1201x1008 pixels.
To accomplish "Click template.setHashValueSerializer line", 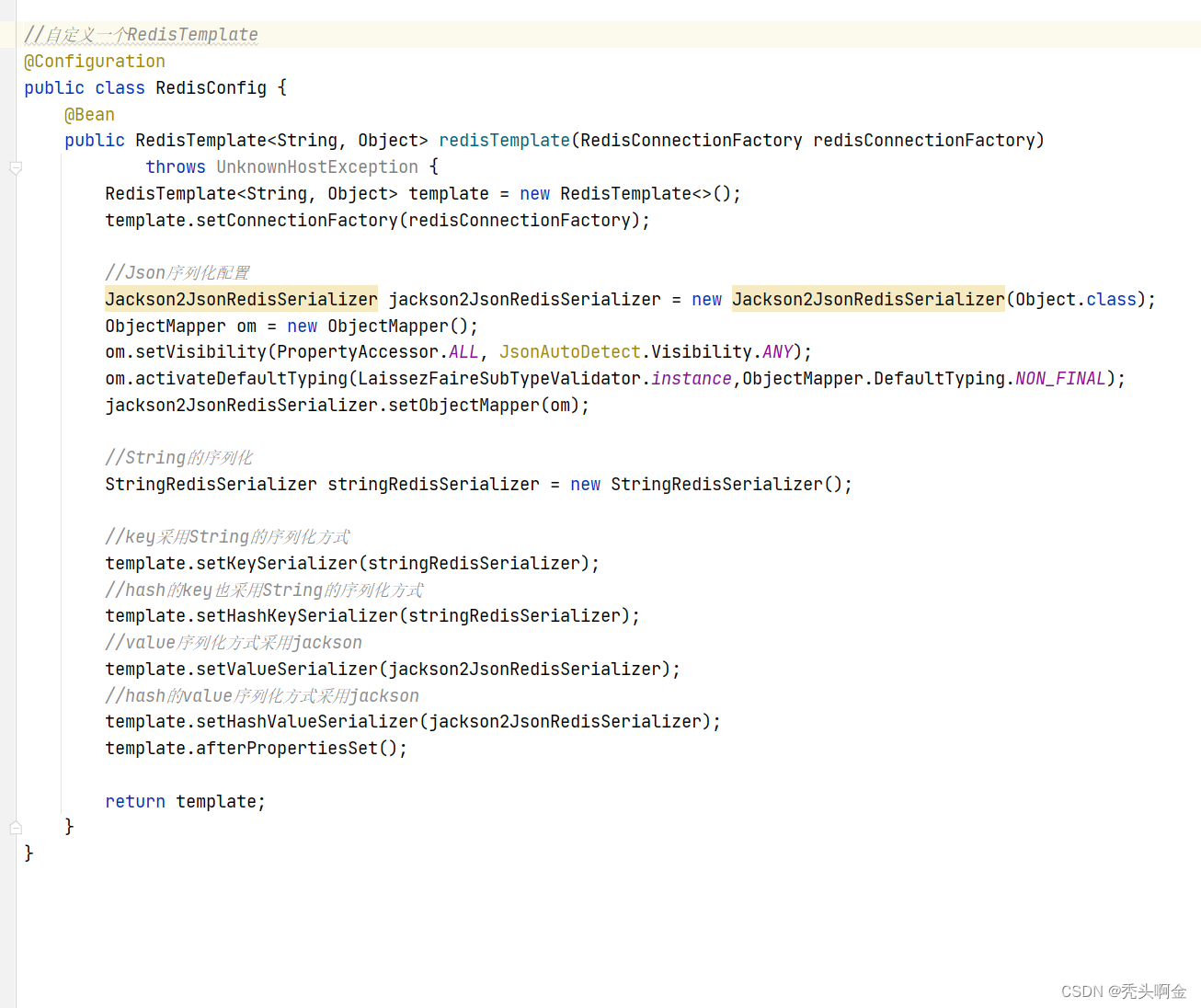I will coord(413,722).
